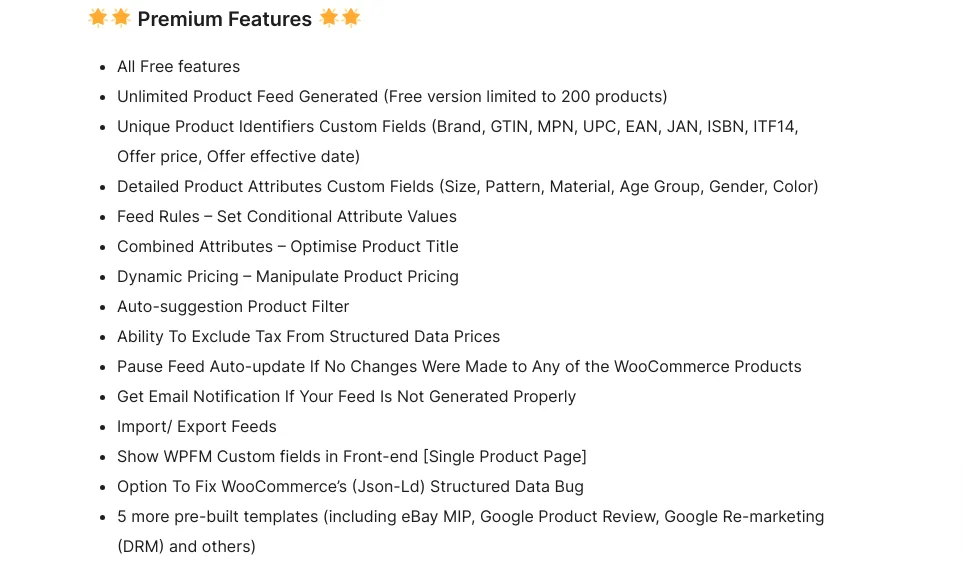Click the 'Auto-suggestion Product Filter' item
This screenshot has width=963, height=580.
coord(233,307)
